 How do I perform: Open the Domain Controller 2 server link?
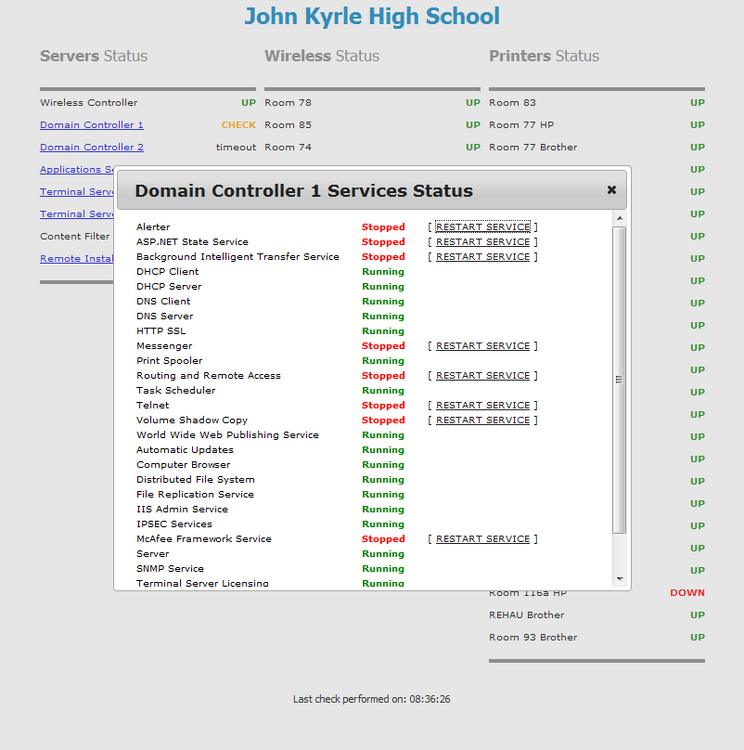pyautogui.click(x=91, y=147)
